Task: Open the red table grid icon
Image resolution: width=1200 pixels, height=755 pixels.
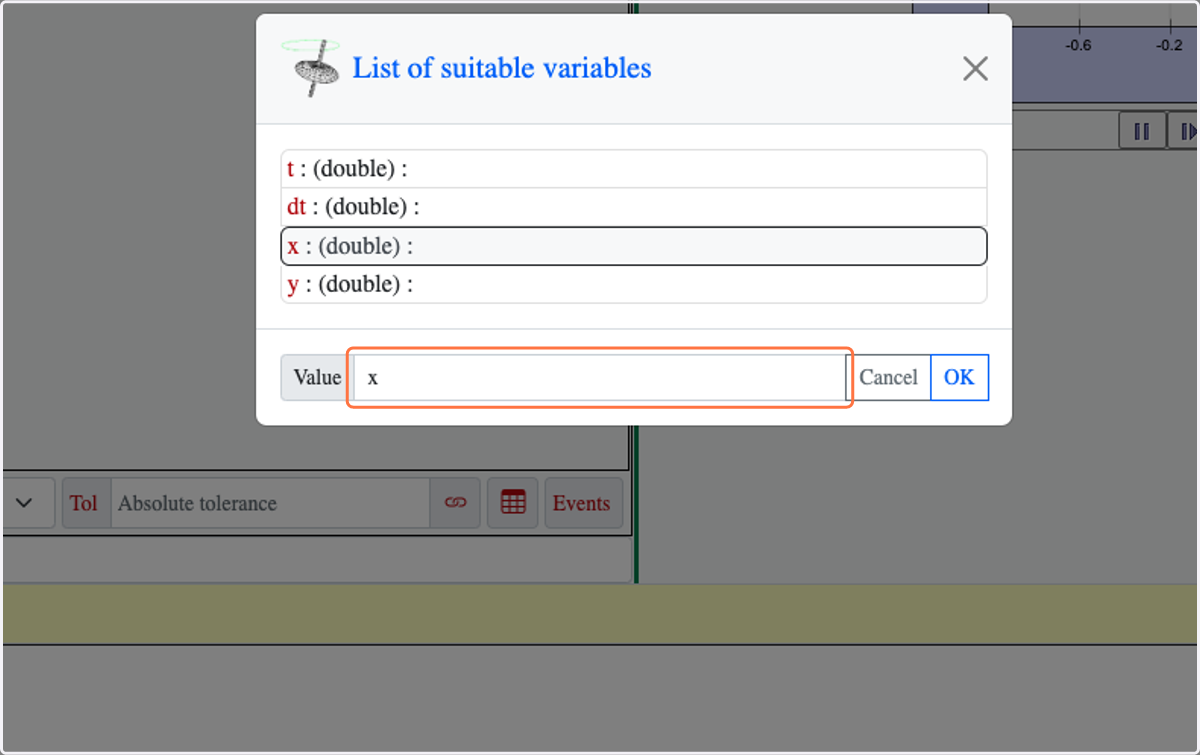Action: point(513,503)
